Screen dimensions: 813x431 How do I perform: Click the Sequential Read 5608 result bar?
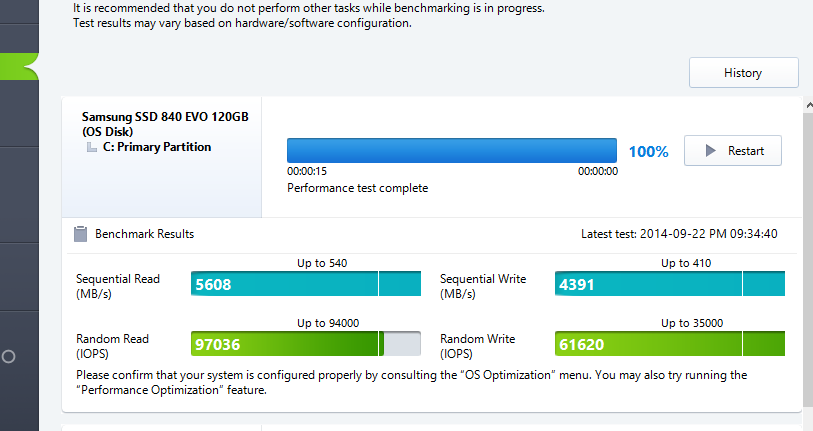306,284
